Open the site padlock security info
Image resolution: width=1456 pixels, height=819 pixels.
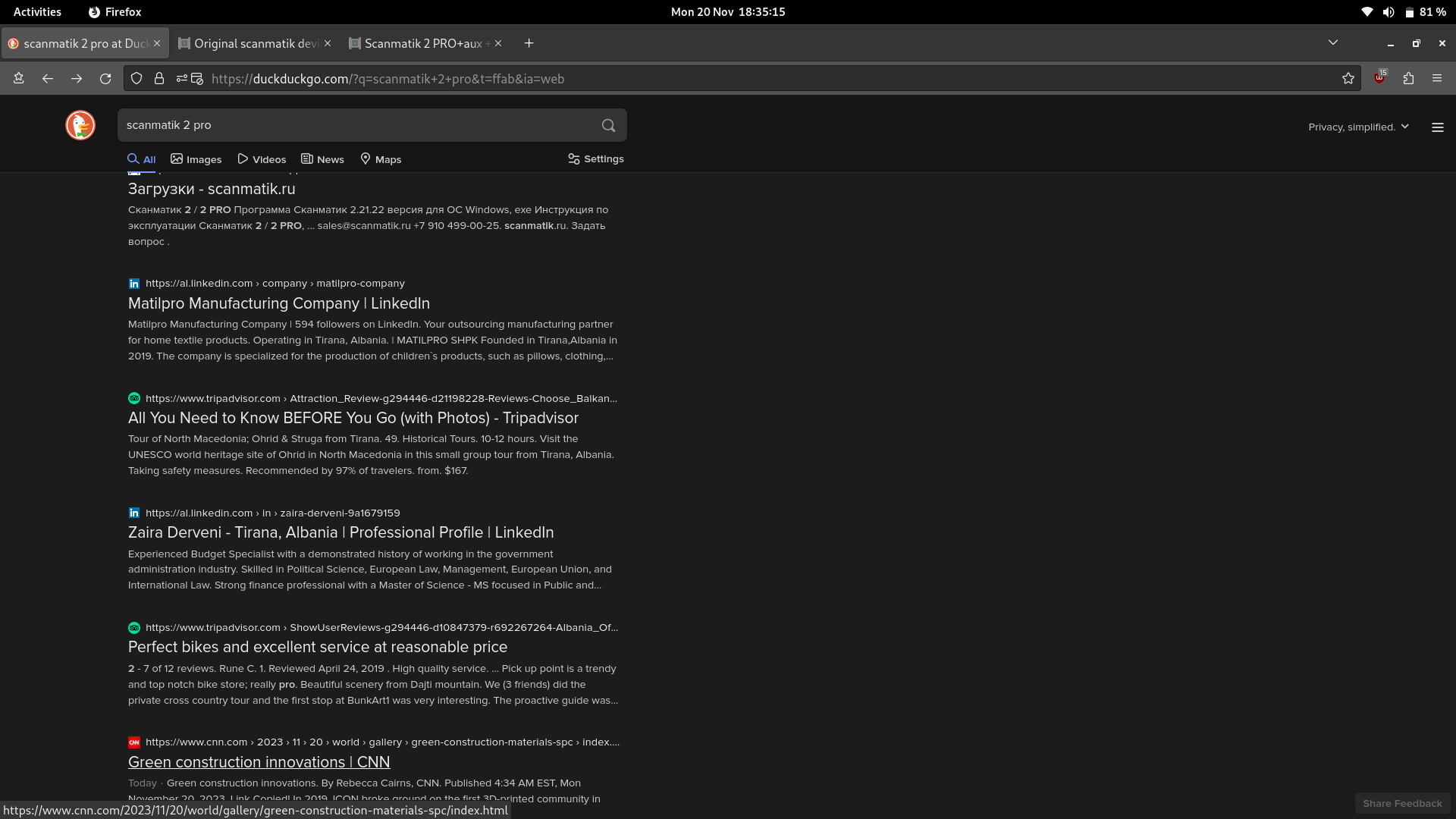(159, 79)
